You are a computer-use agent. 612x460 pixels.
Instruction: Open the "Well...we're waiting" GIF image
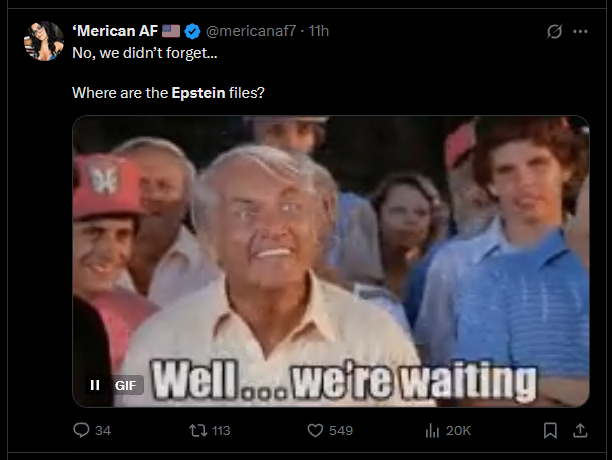(331, 261)
